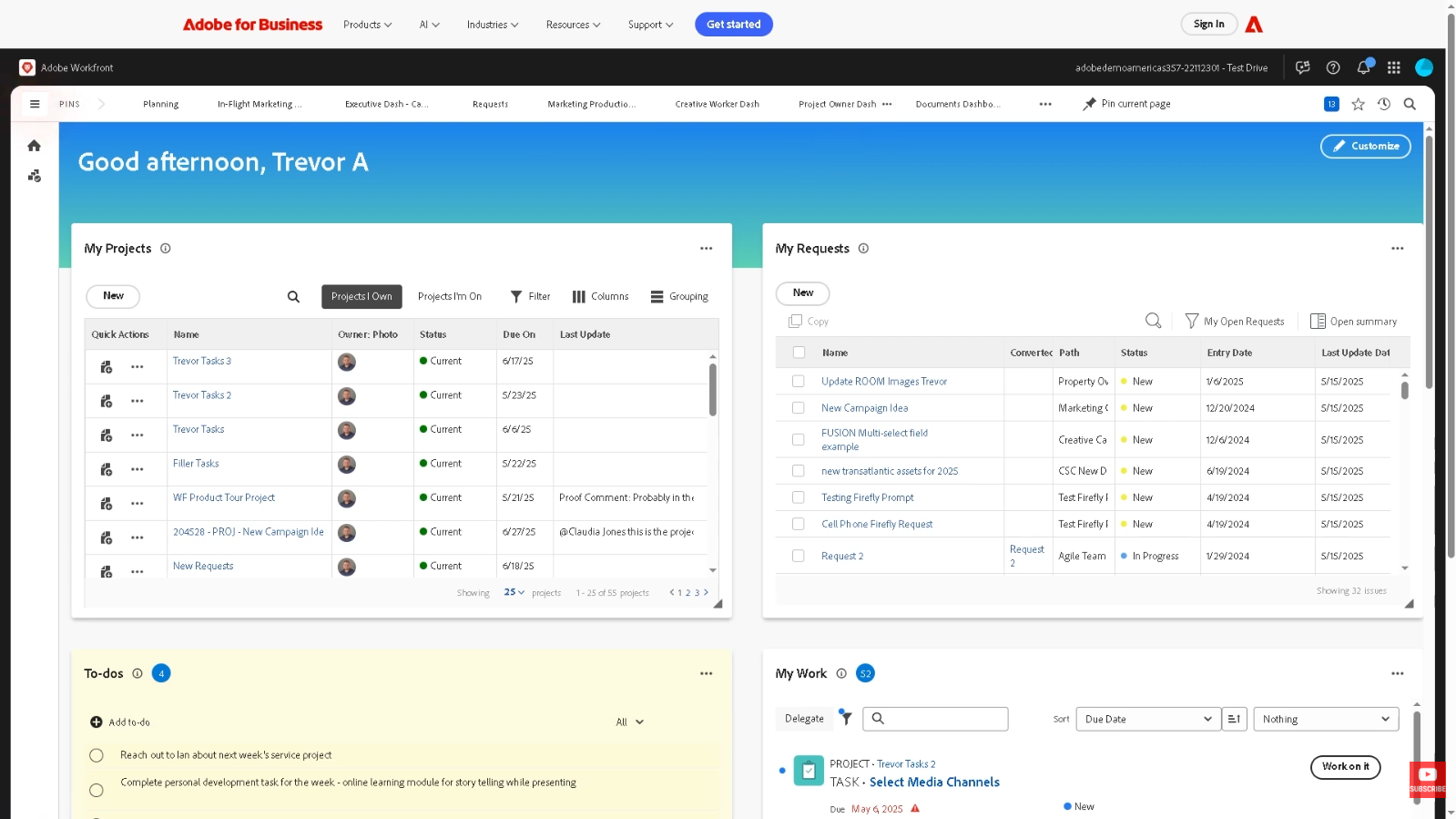Open My Projects widget options menu
The image size is (1456, 819).
[x=706, y=248]
